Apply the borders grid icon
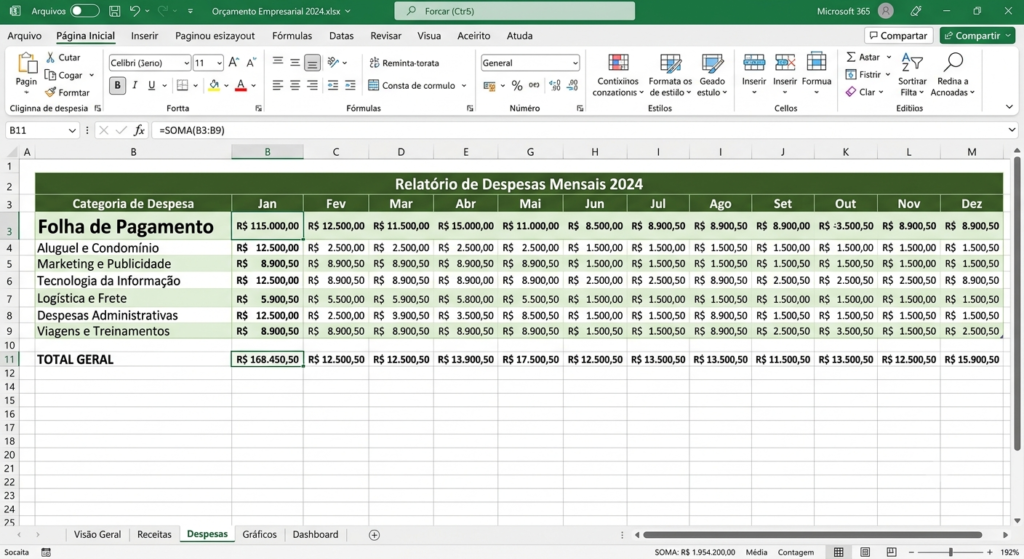 (182, 85)
